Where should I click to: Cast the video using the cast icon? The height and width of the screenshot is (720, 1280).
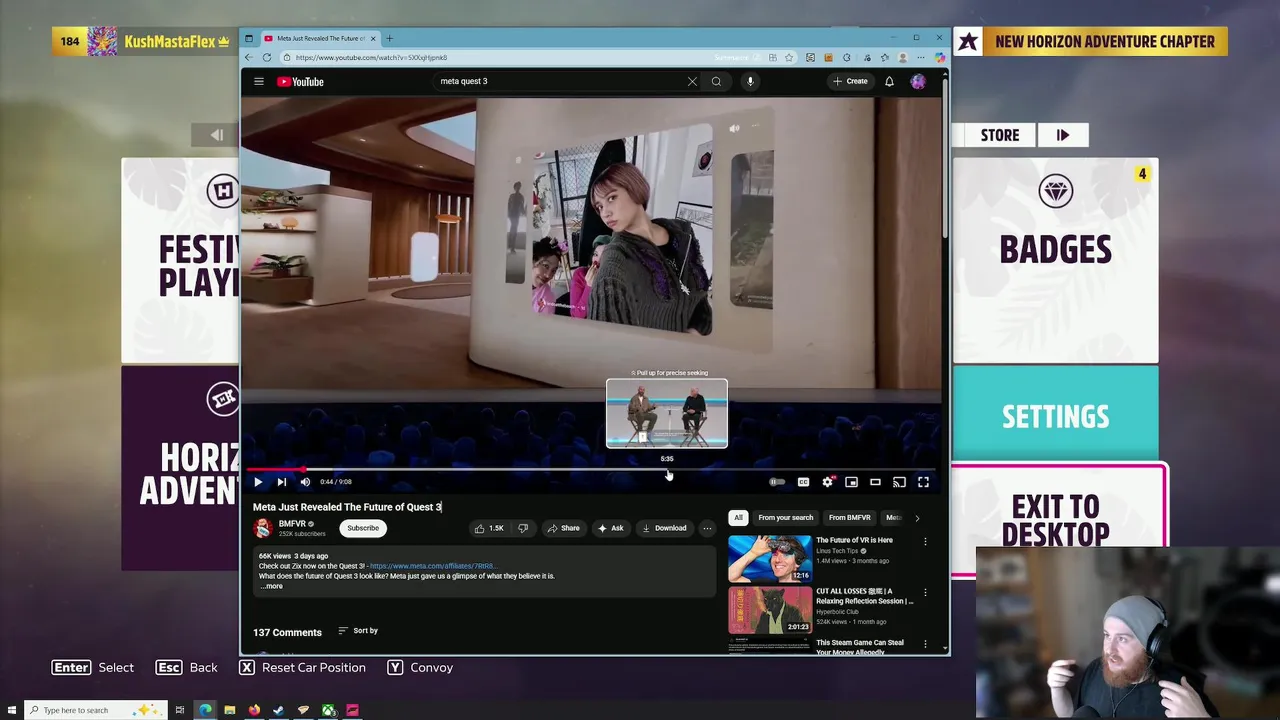(x=899, y=482)
